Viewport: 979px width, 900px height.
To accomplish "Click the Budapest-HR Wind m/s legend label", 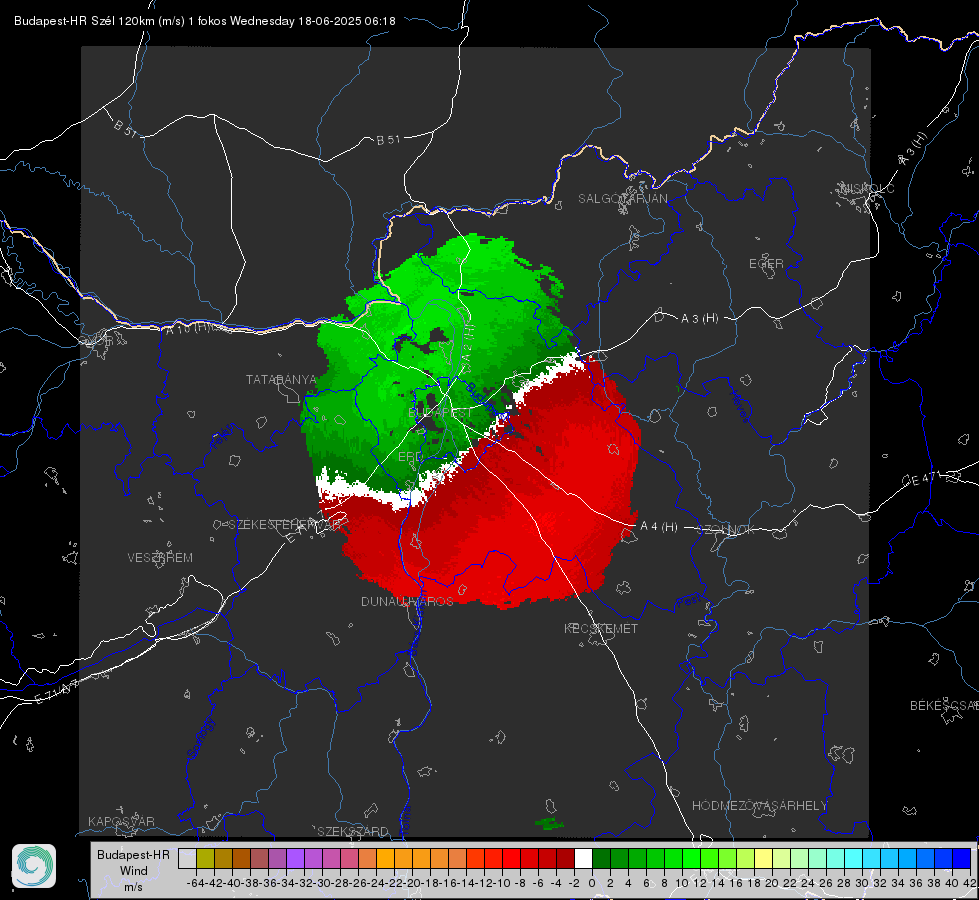I will pos(134,871).
